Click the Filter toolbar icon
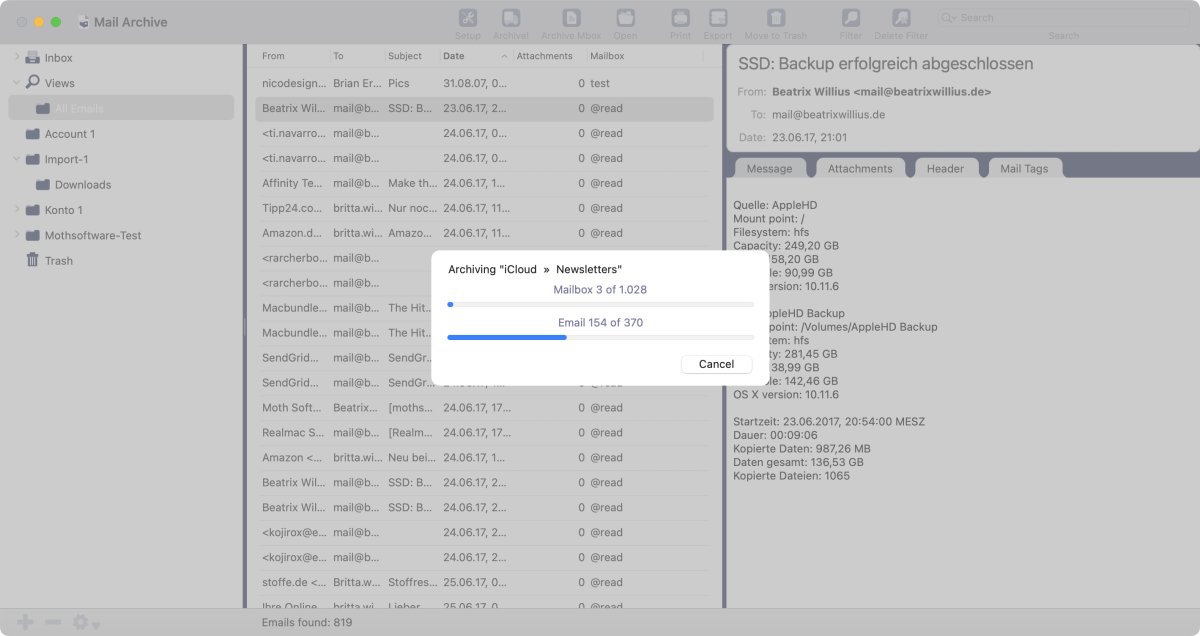 tap(851, 18)
